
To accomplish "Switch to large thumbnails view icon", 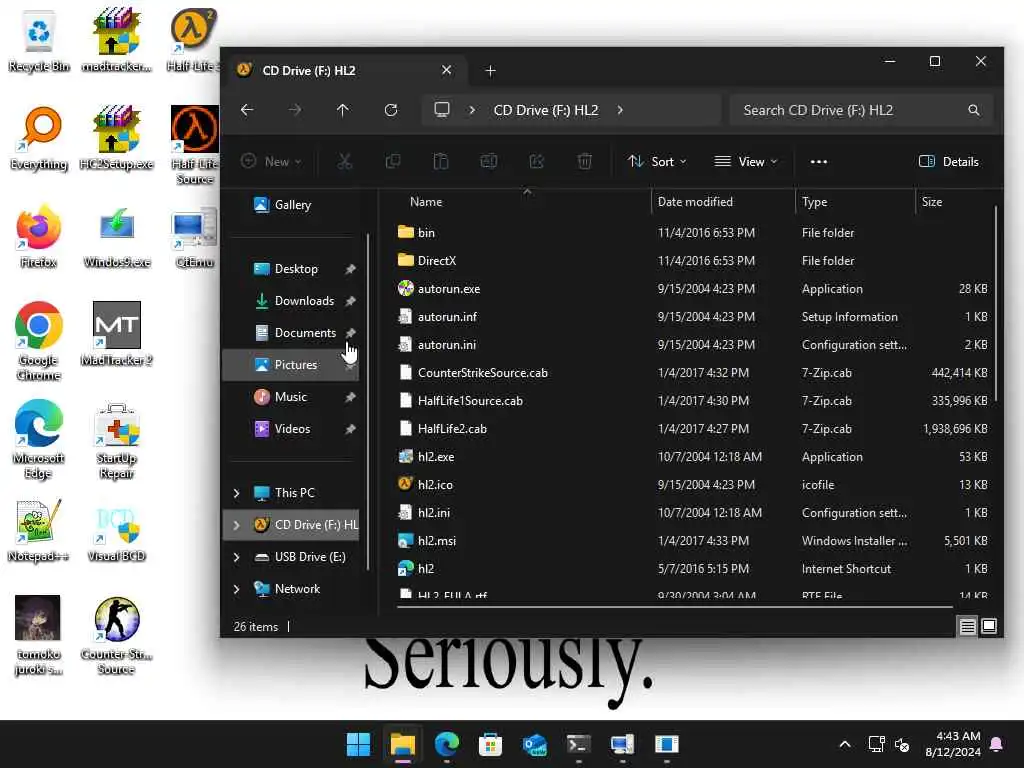I will point(989,626).
